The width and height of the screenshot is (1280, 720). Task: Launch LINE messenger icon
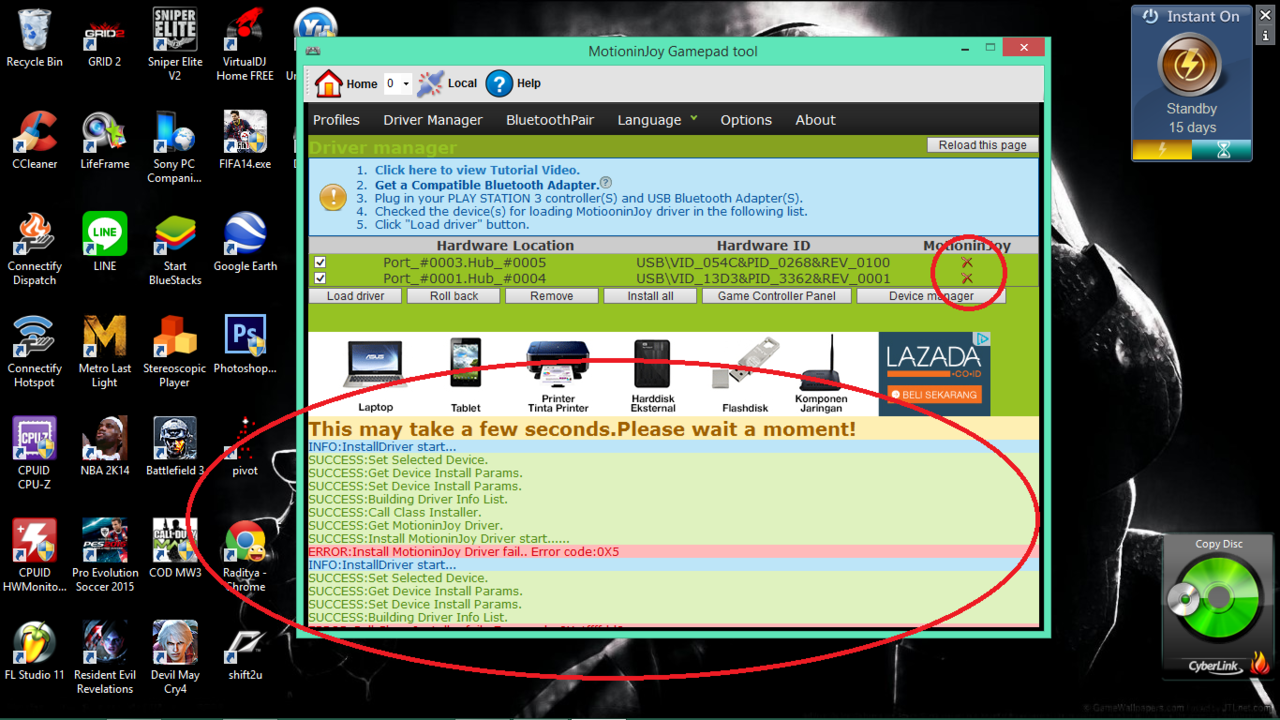pyautogui.click(x=104, y=242)
